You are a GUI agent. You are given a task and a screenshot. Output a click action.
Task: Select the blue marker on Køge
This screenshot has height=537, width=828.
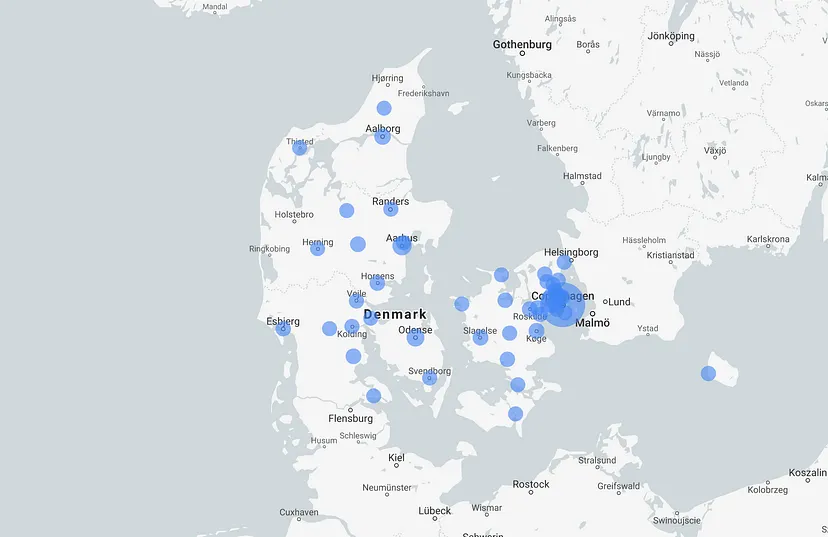point(537,330)
